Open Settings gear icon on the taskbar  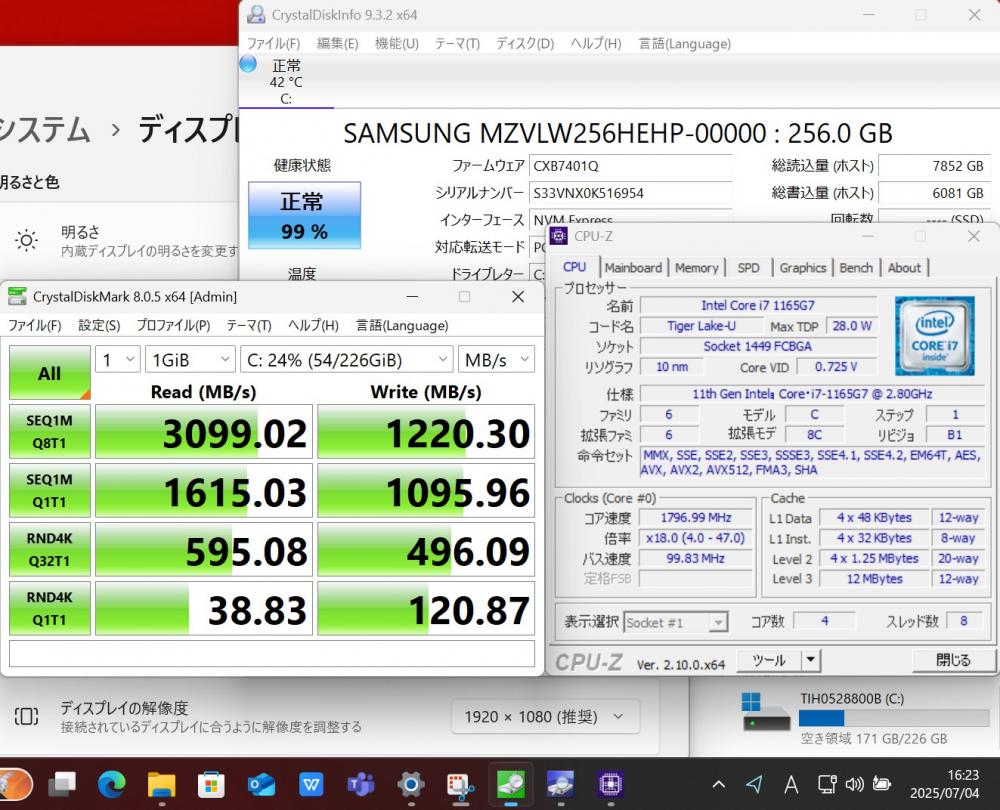click(x=411, y=784)
